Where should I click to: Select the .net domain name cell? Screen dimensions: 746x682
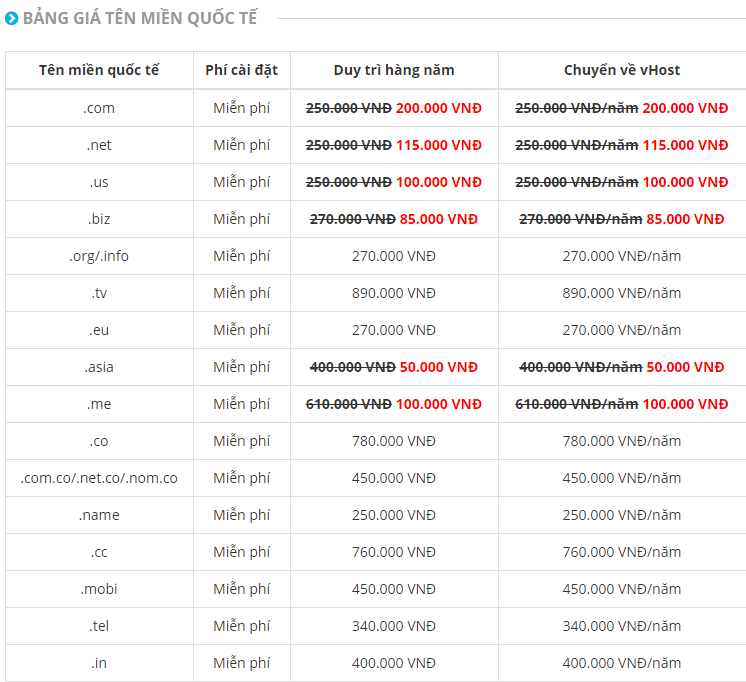point(99,145)
